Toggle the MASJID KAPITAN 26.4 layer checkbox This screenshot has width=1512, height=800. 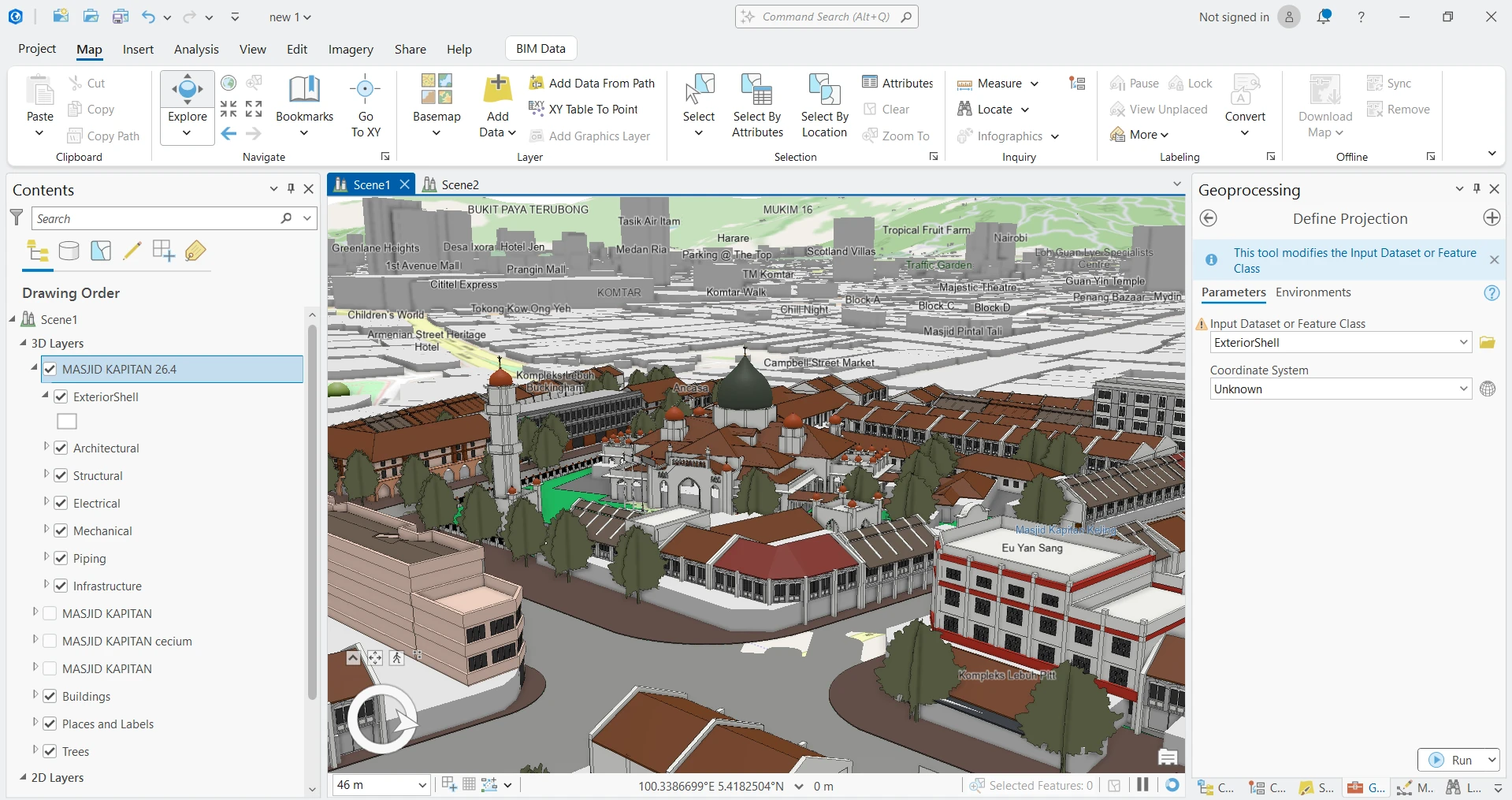click(50, 369)
